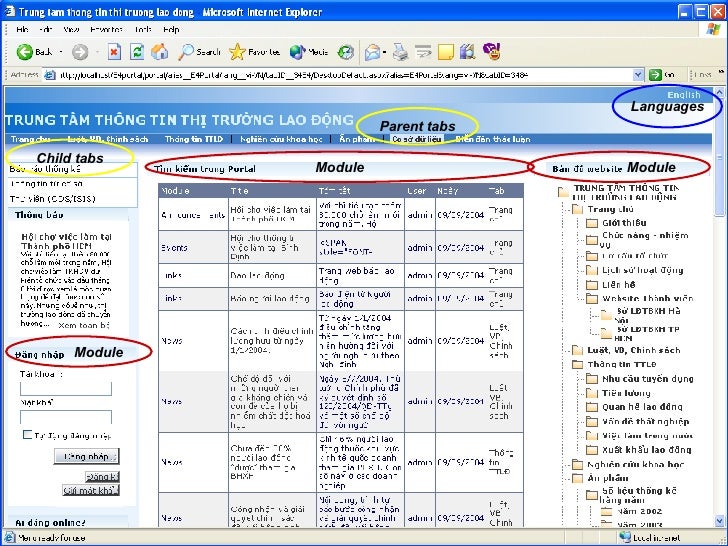This screenshot has width=728, height=546.
Task: Open the Media toolbar icon
Action: pos(297,52)
